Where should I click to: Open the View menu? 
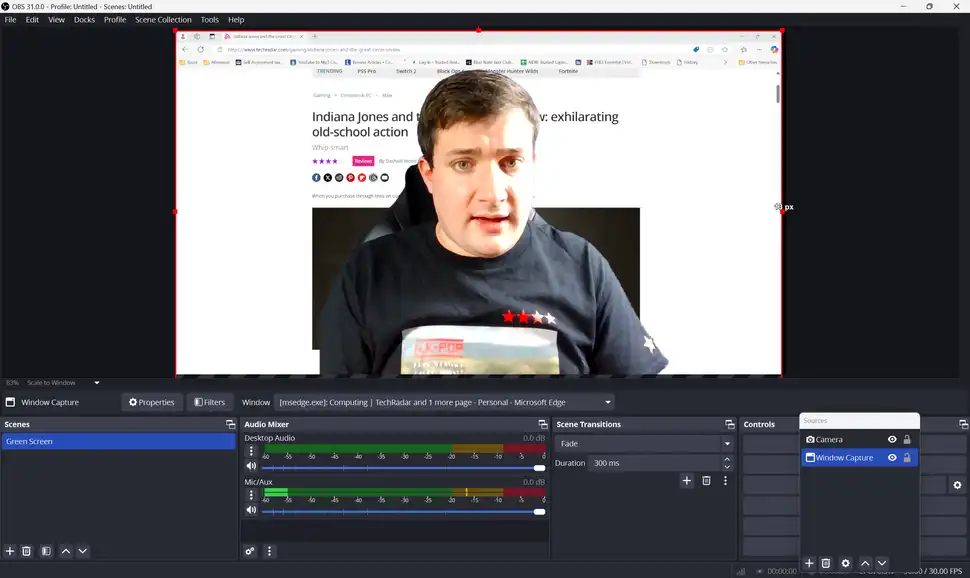click(x=56, y=20)
